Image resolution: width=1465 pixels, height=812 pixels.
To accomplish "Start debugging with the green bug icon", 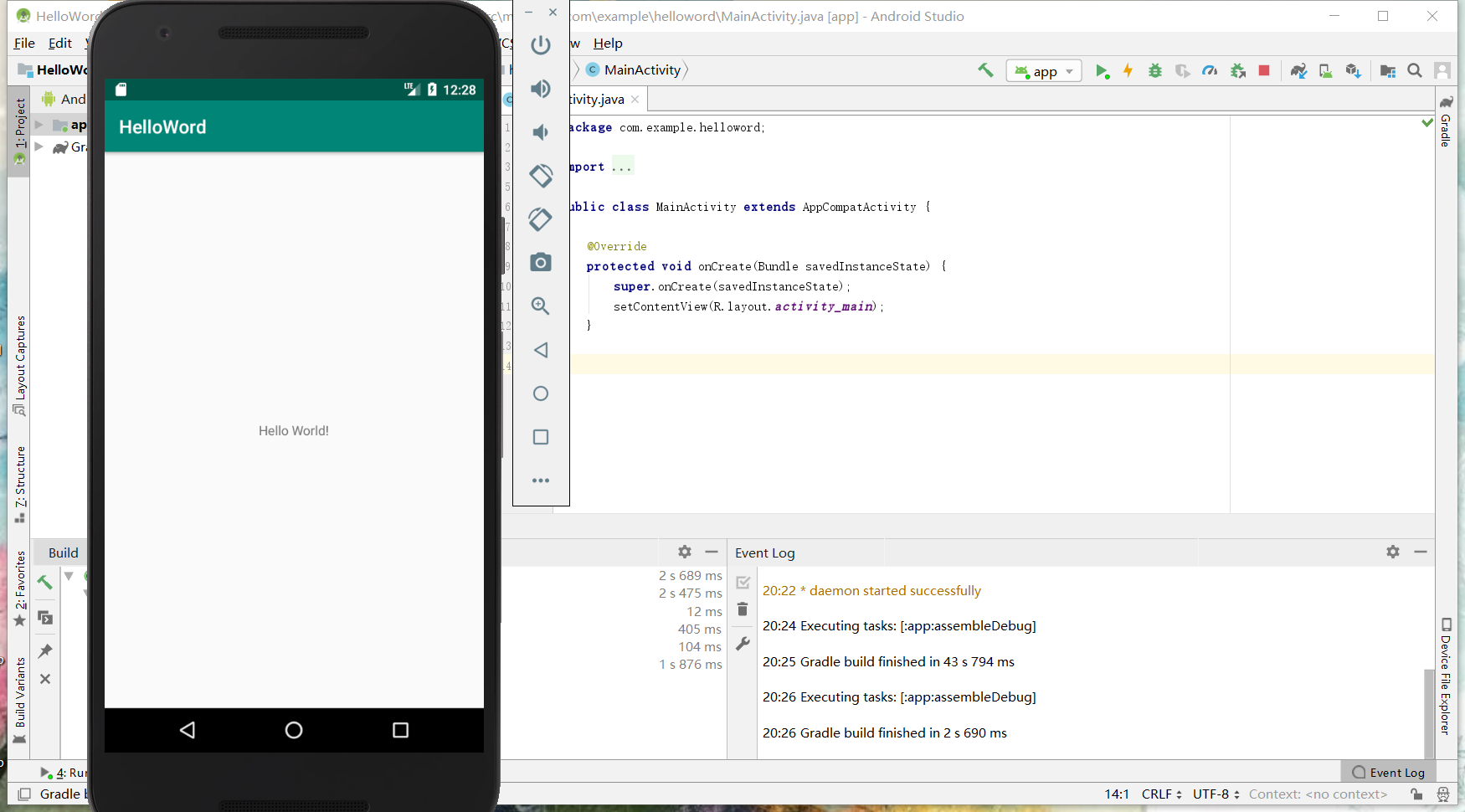I will (x=1155, y=71).
